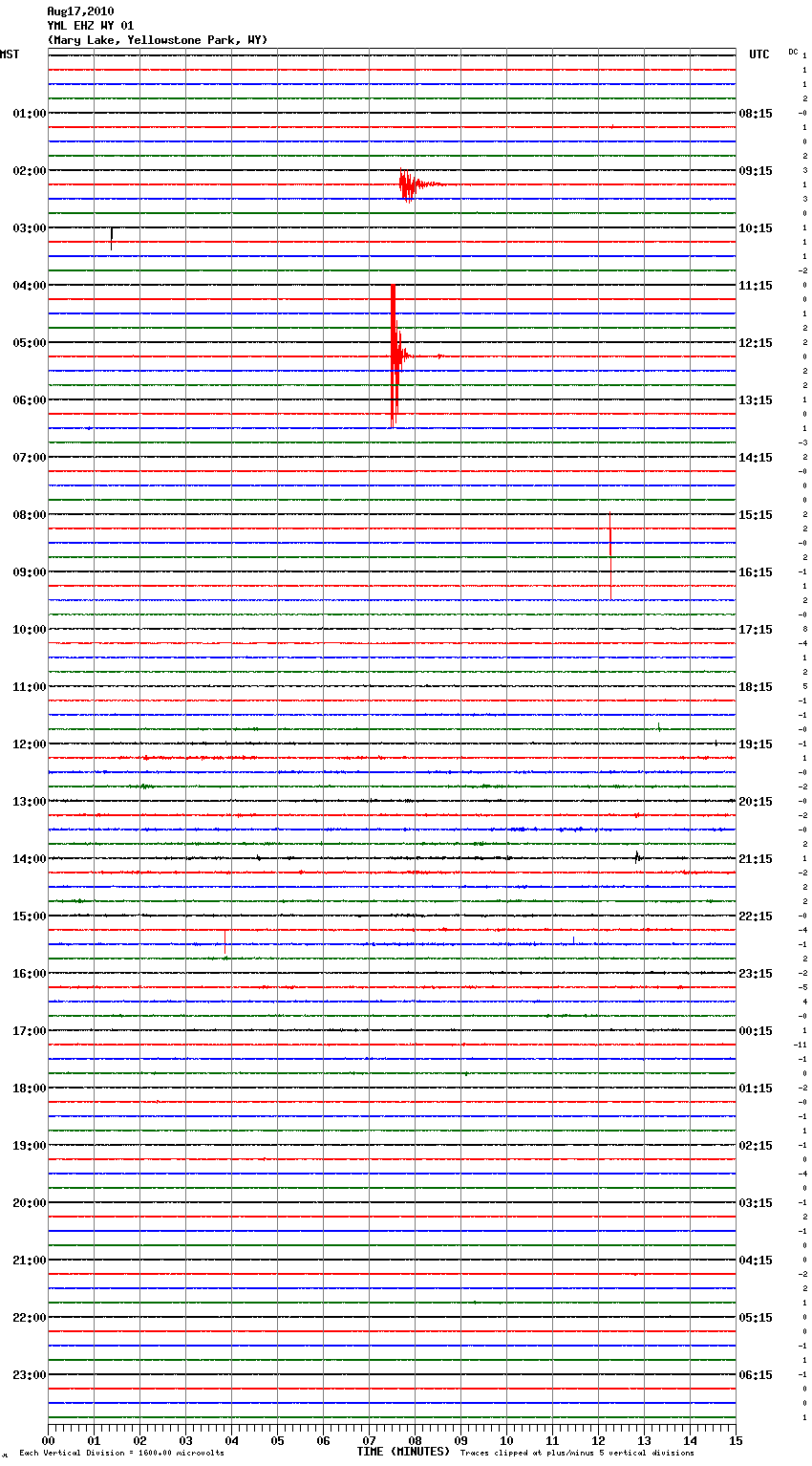Click the 10:15 UTC time label
The image size is (812, 1466).
pos(756,228)
